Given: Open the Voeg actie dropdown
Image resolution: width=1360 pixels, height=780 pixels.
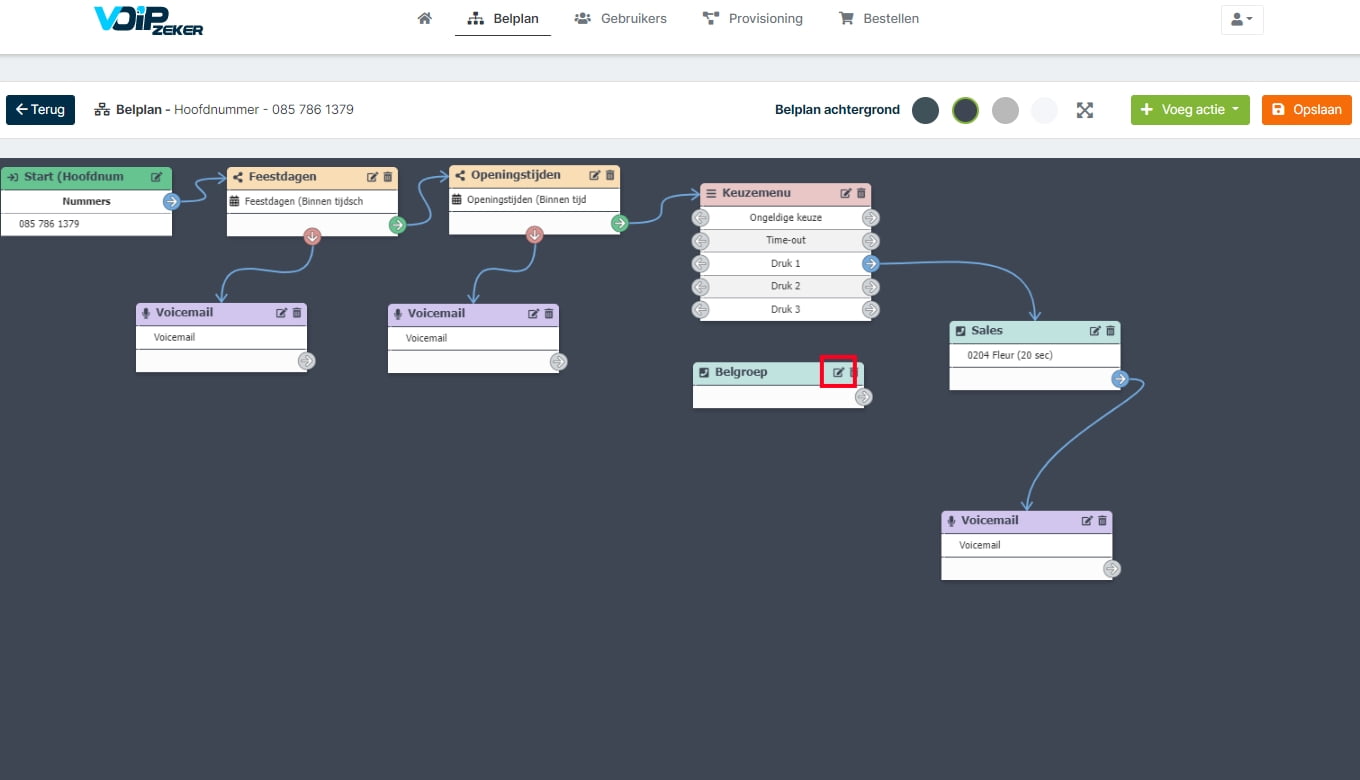Looking at the screenshot, I should pyautogui.click(x=1190, y=110).
